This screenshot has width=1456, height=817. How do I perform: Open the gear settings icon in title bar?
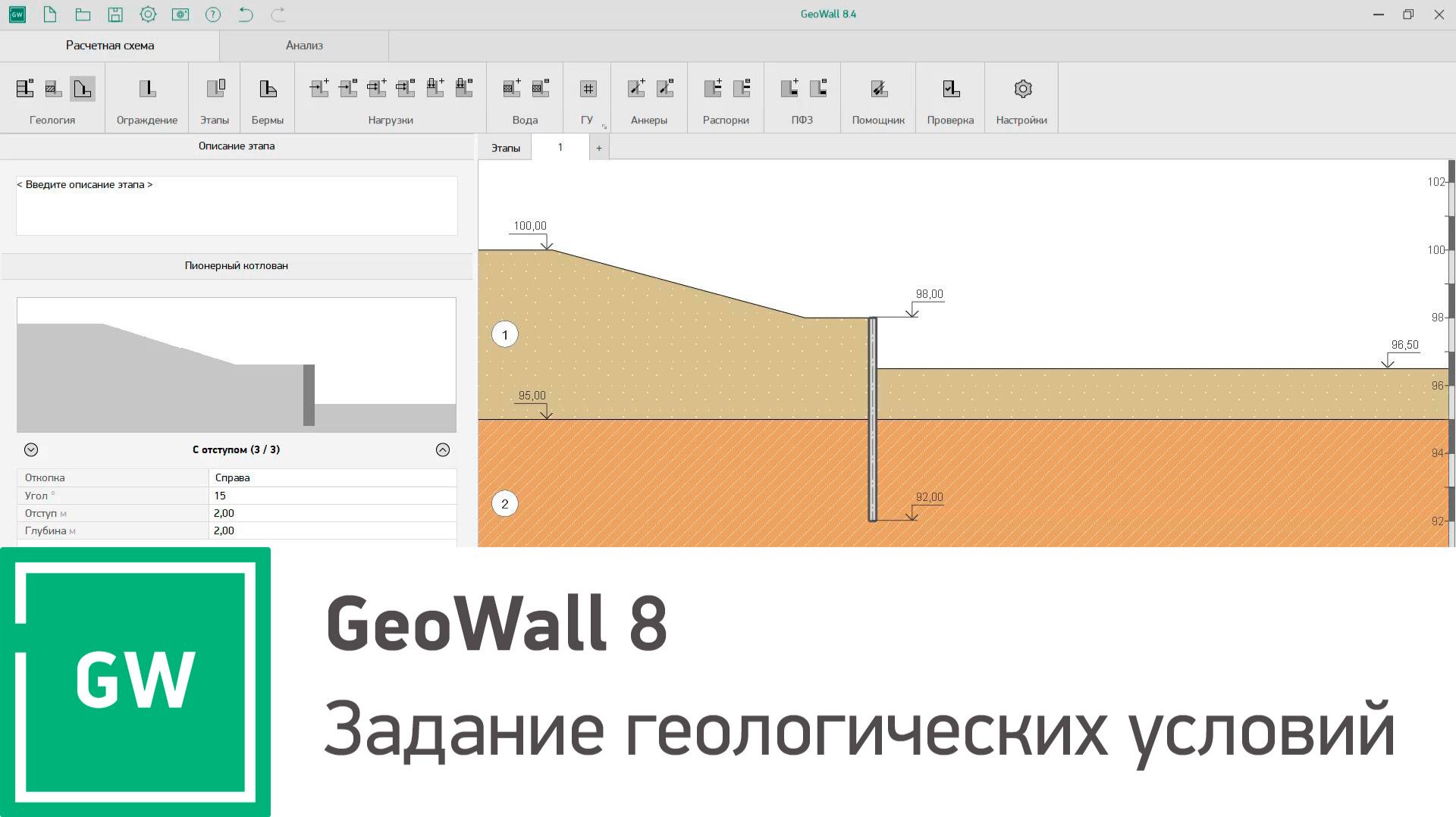(x=148, y=14)
